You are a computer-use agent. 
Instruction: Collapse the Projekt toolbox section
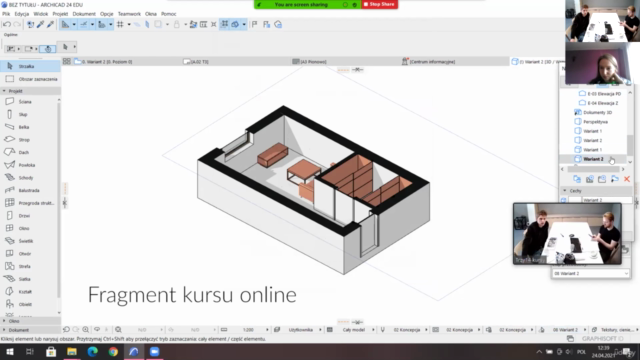pos(31,91)
